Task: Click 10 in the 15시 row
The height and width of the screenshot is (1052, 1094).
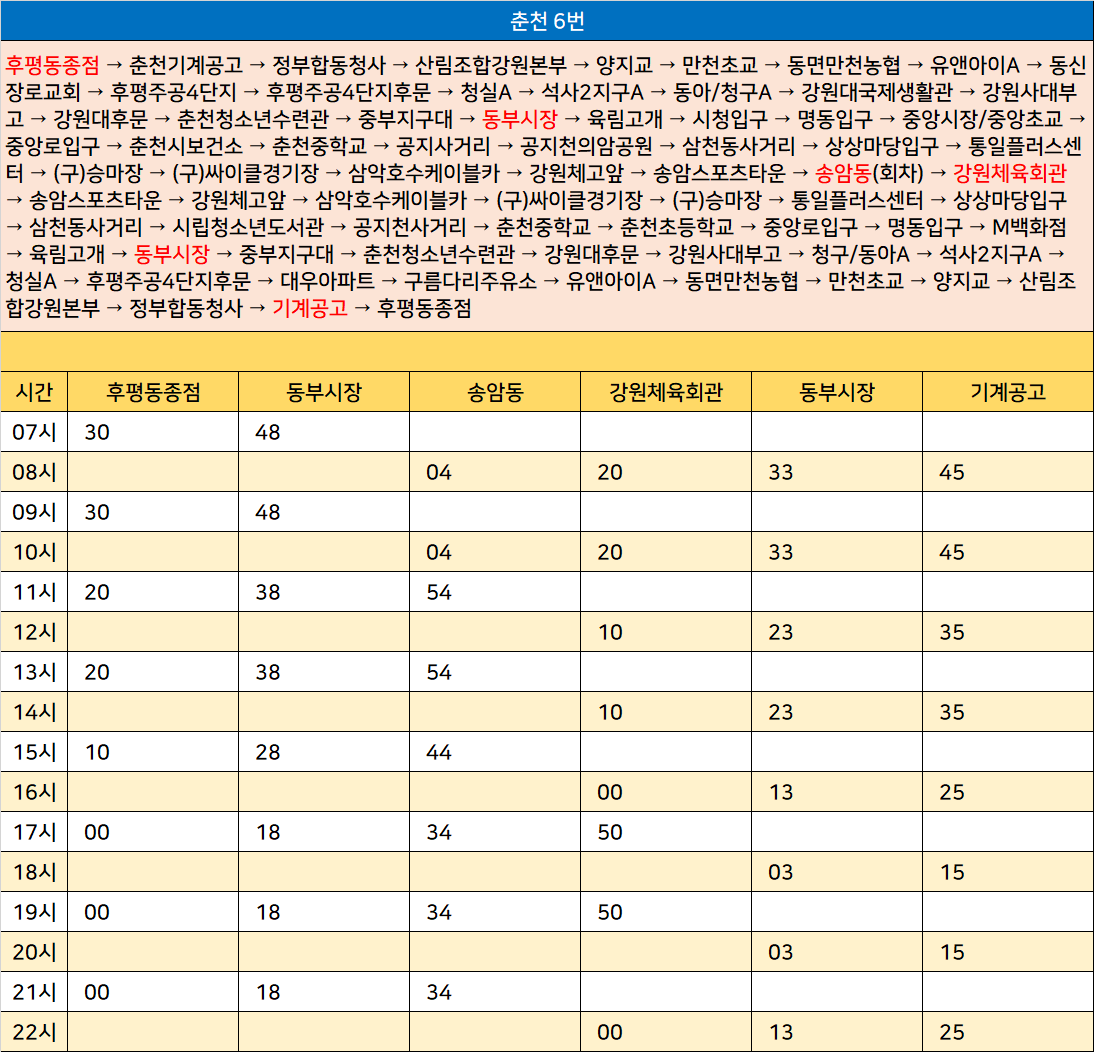Action: [x=97, y=752]
